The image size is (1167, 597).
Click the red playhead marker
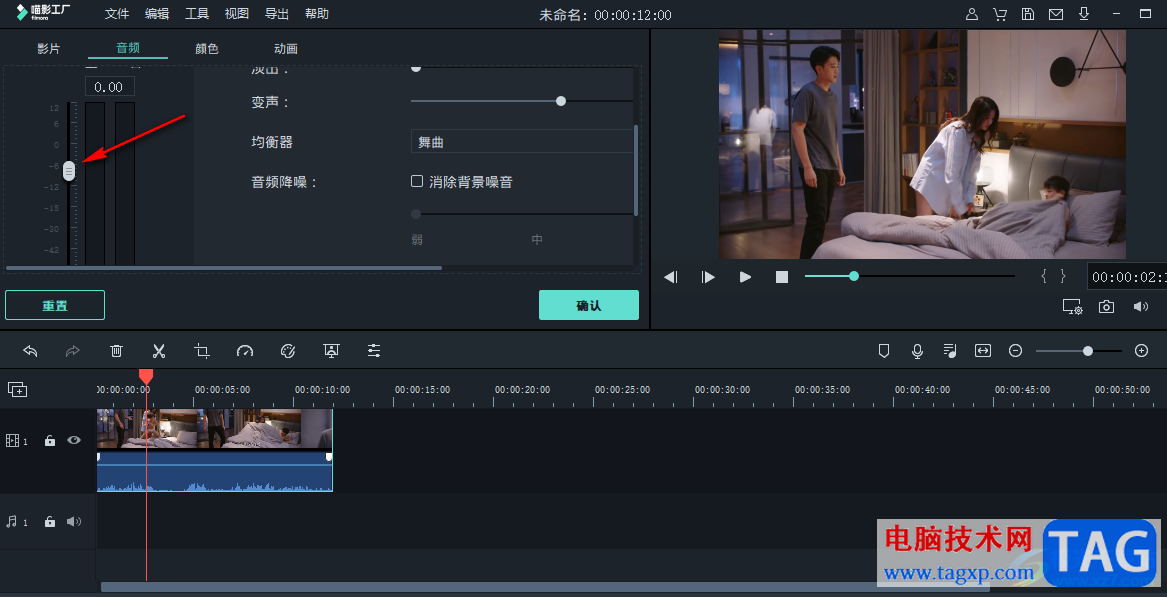[146, 376]
